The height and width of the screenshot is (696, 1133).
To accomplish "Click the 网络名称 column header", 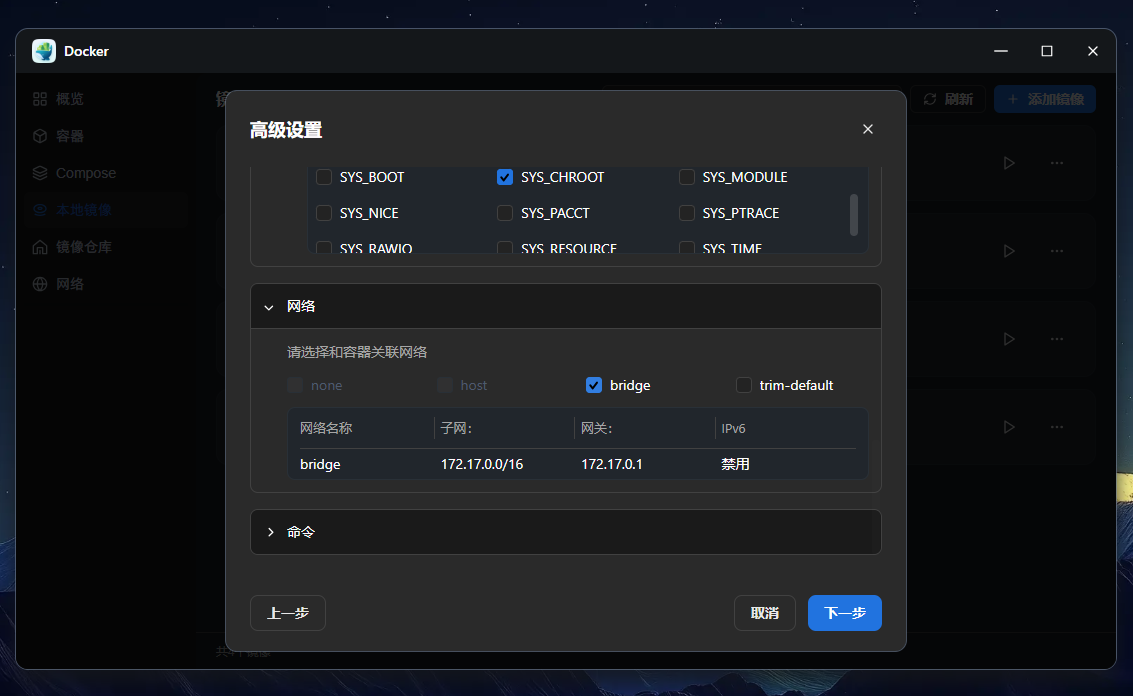I will [x=326, y=429].
